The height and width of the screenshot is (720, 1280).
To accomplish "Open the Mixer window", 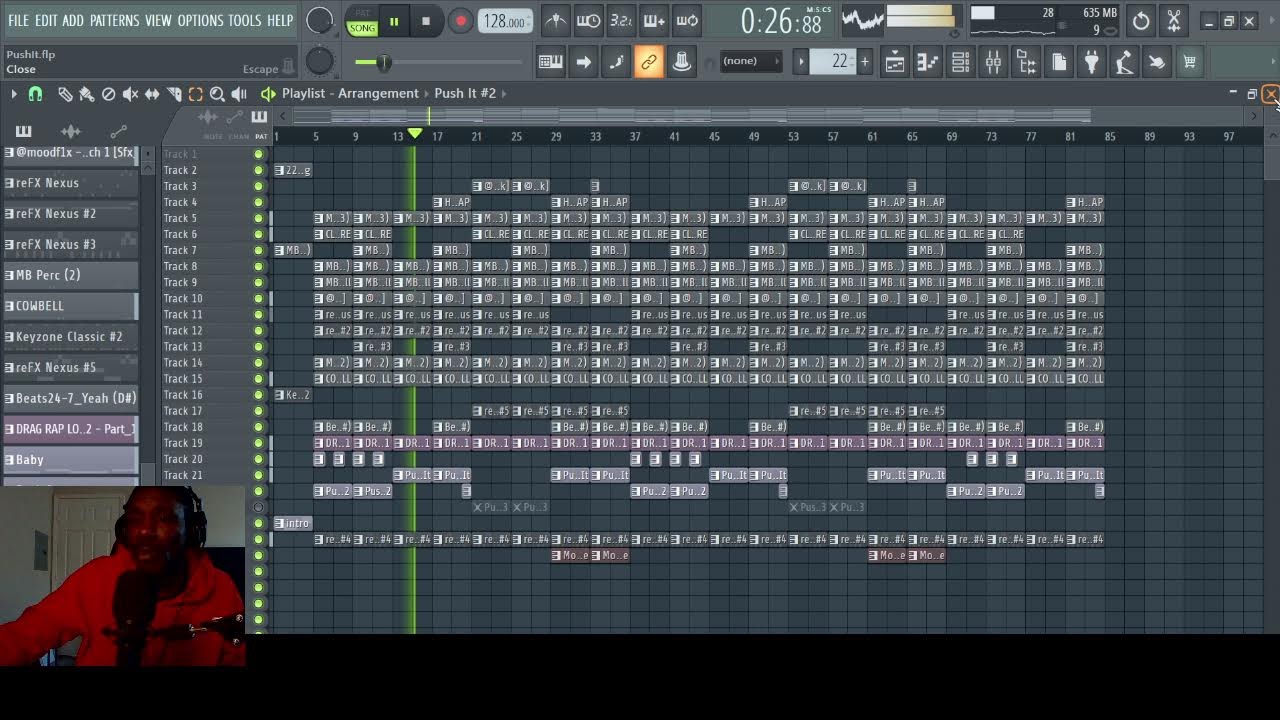I will coord(993,62).
